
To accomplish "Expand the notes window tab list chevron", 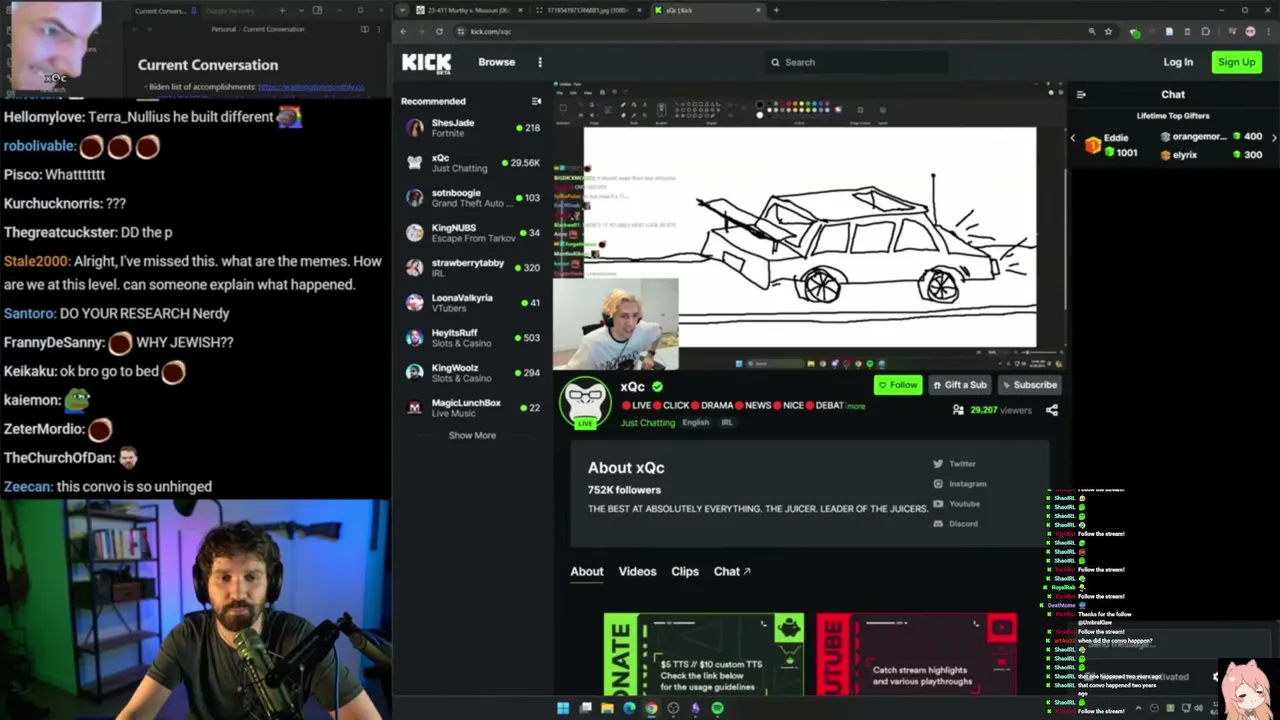I will tap(301, 11).
